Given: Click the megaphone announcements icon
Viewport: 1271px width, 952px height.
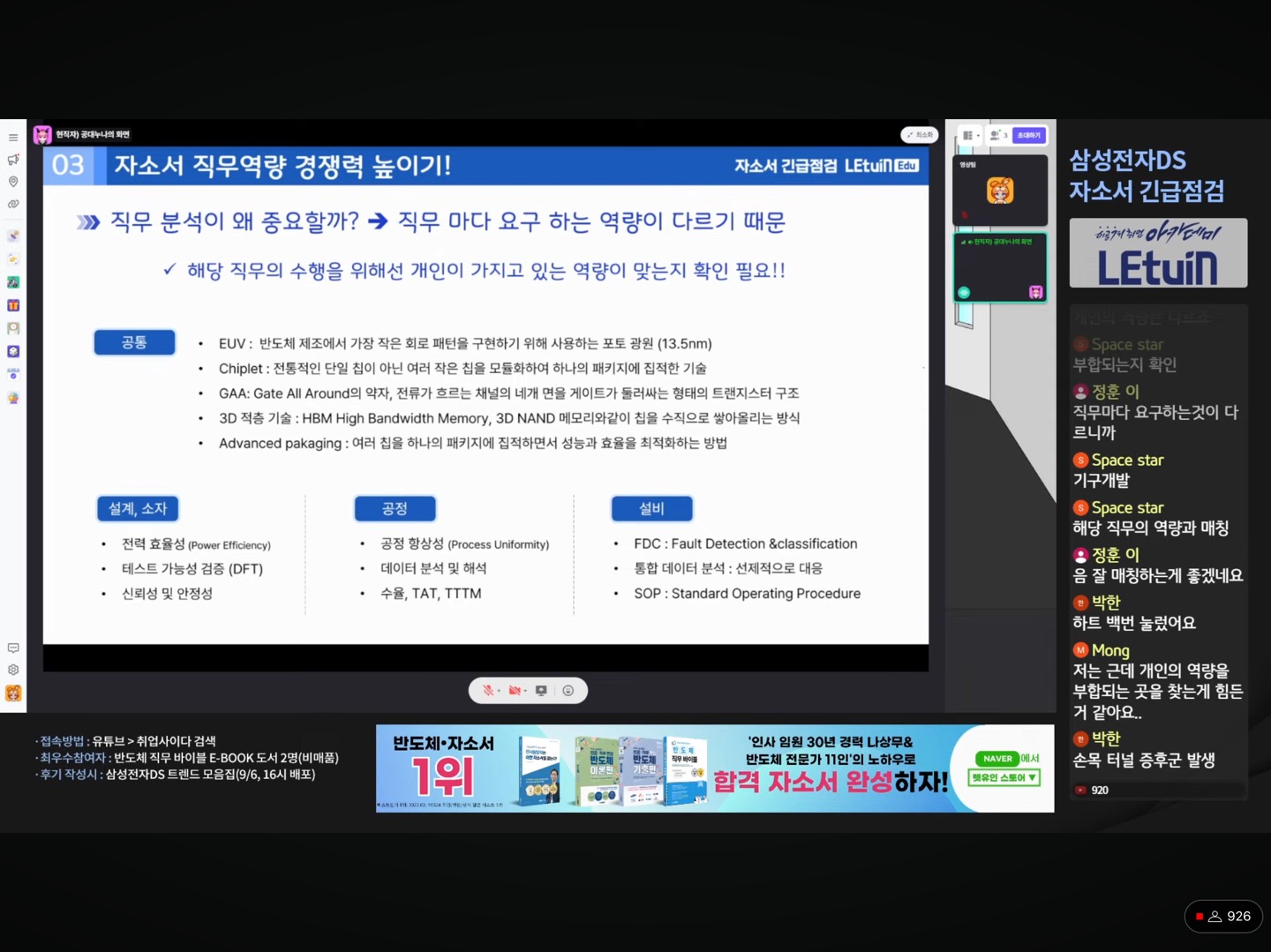Looking at the screenshot, I should click(x=13, y=160).
